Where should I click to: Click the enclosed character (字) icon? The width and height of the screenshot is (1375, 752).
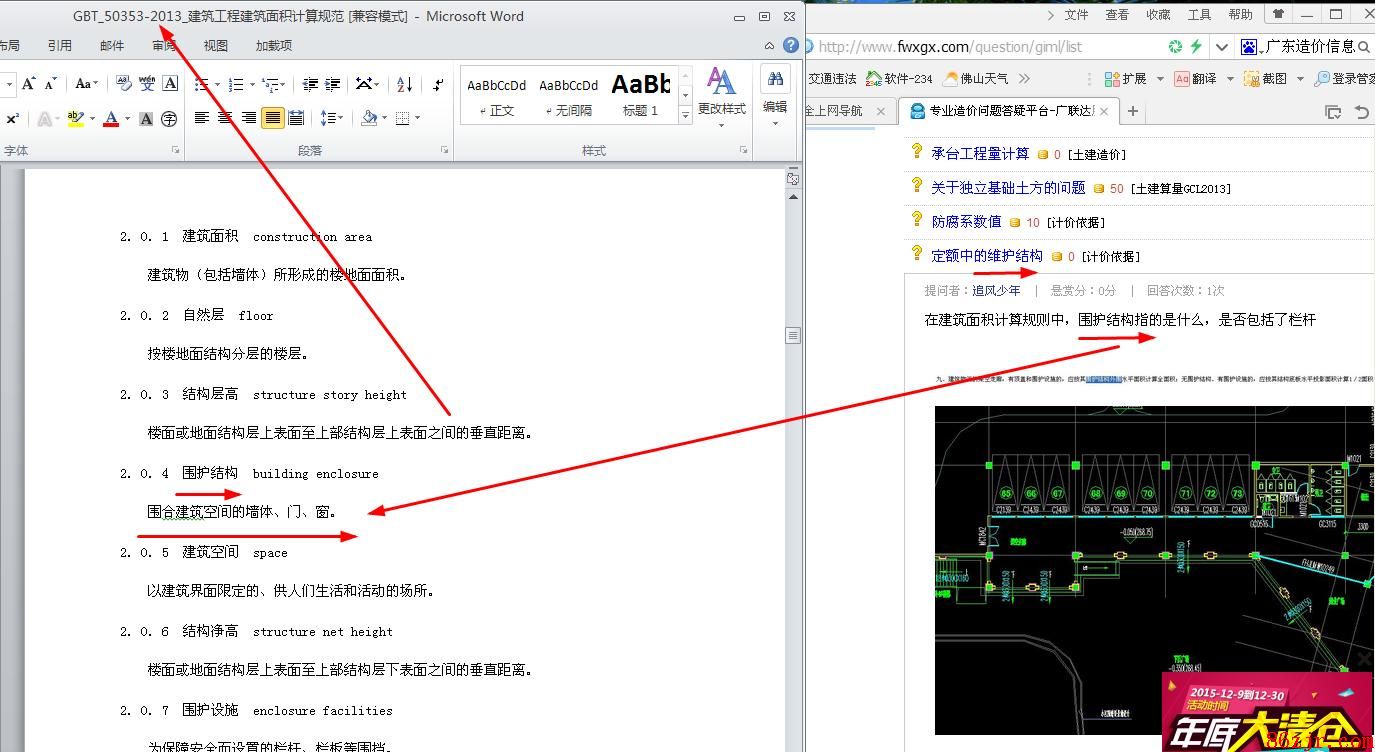[169, 119]
